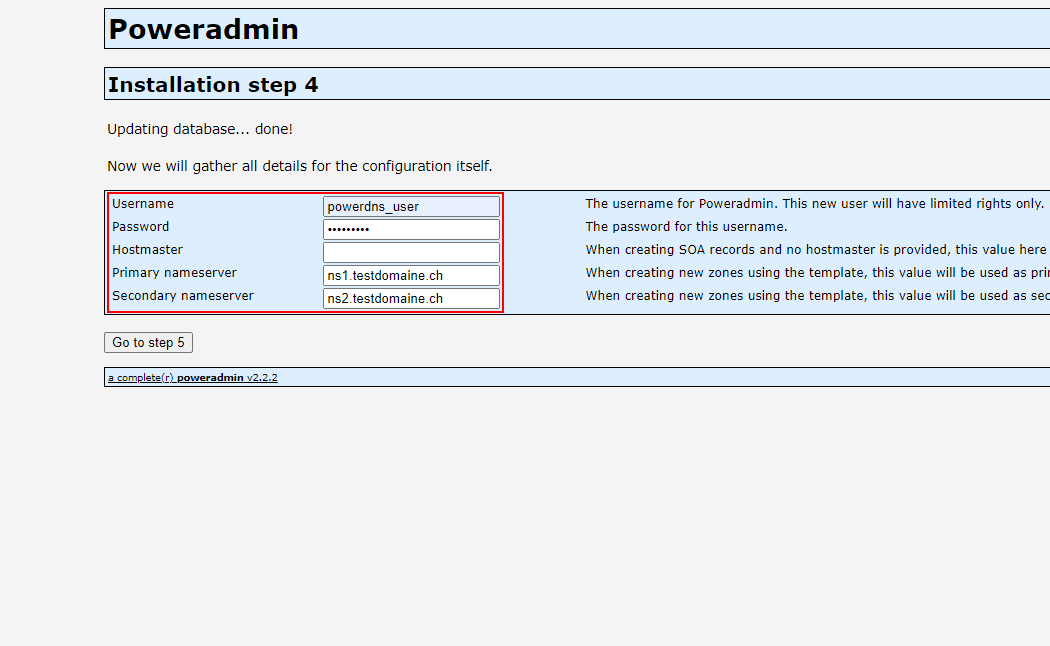
Task: Click 'The username for Poweradmin' description
Action: coord(814,204)
